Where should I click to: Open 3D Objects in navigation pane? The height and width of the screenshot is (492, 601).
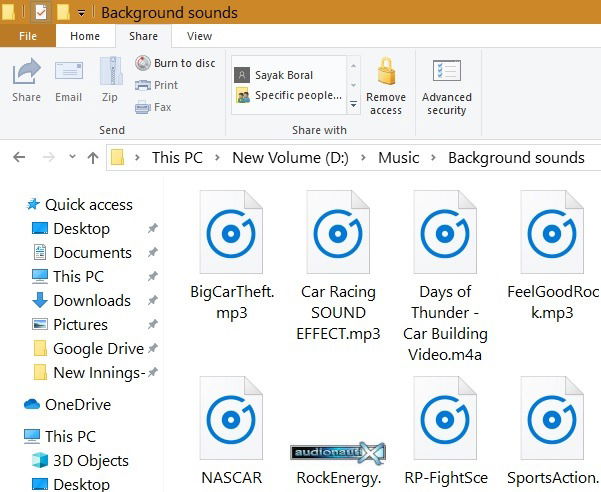(x=80, y=460)
